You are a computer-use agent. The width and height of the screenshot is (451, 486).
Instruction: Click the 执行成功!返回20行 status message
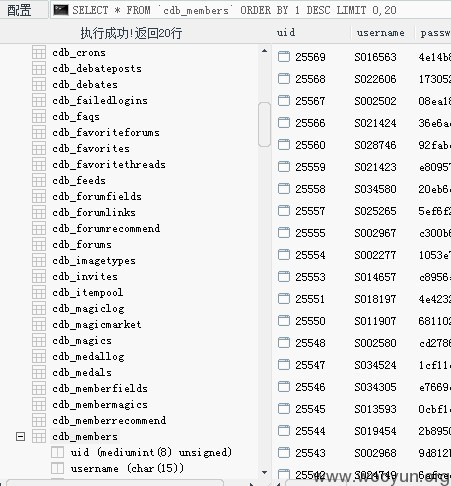(x=131, y=33)
